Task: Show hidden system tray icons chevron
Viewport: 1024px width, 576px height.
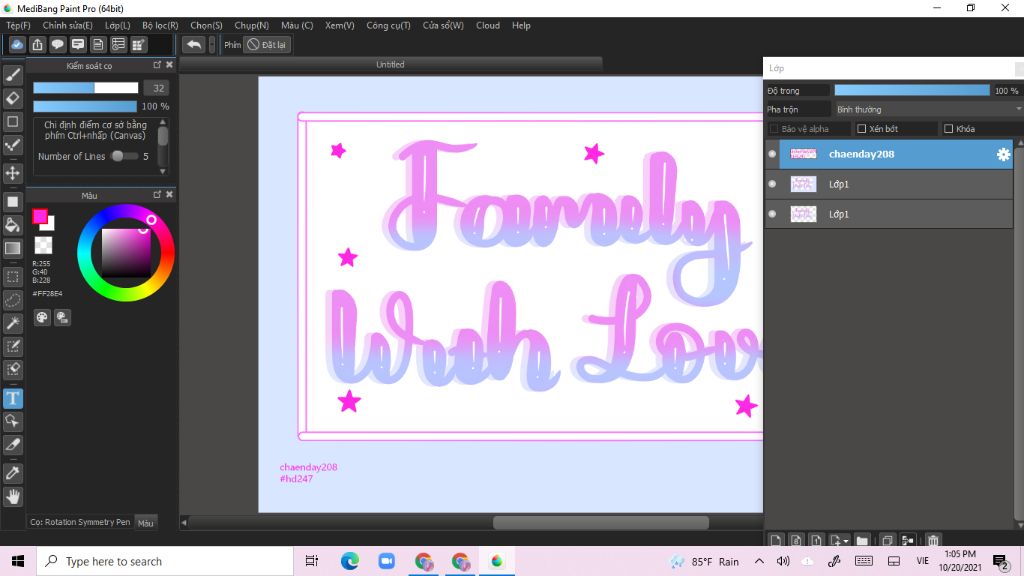Action: [x=759, y=561]
